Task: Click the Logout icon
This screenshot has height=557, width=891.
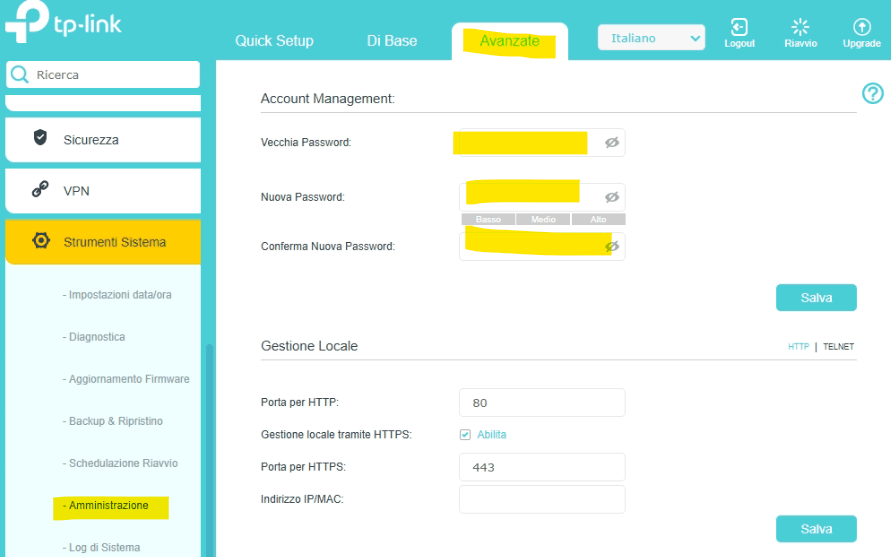Action: tap(739, 28)
